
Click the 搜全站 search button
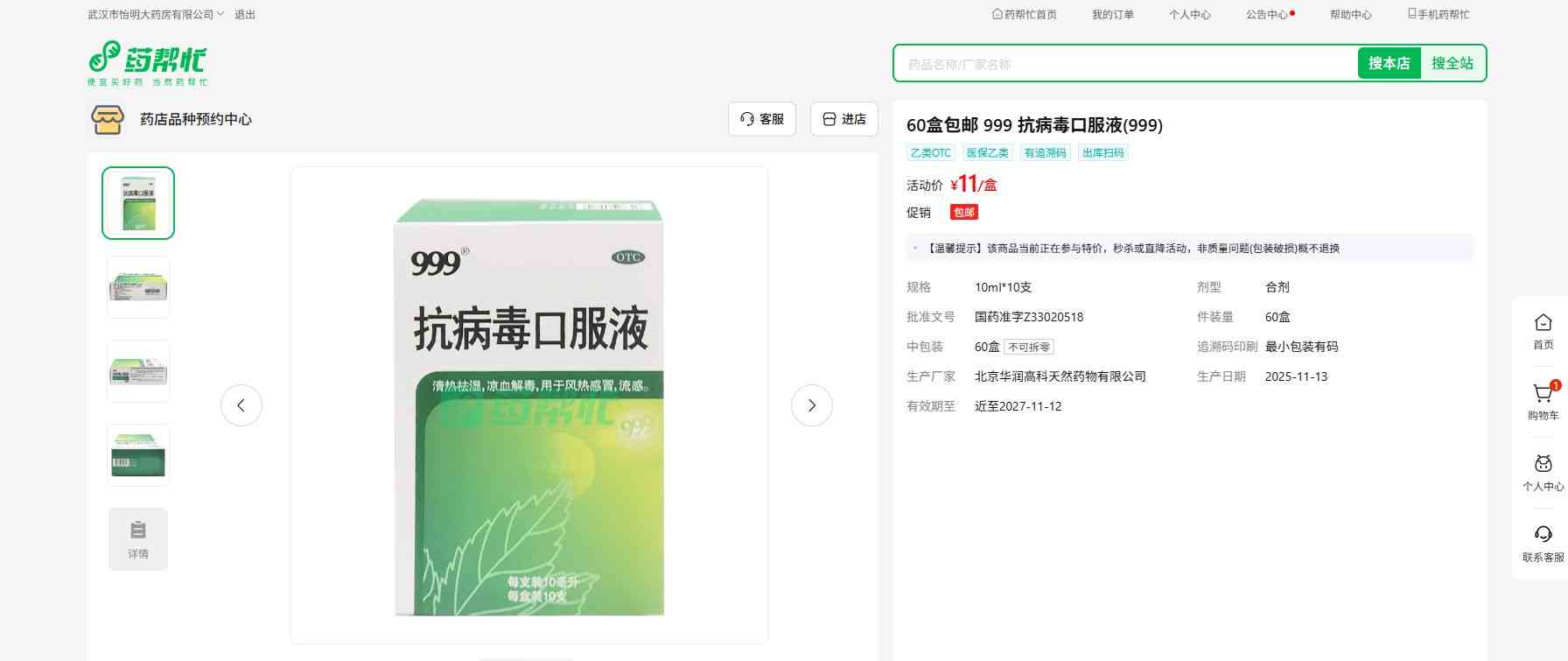click(1452, 63)
